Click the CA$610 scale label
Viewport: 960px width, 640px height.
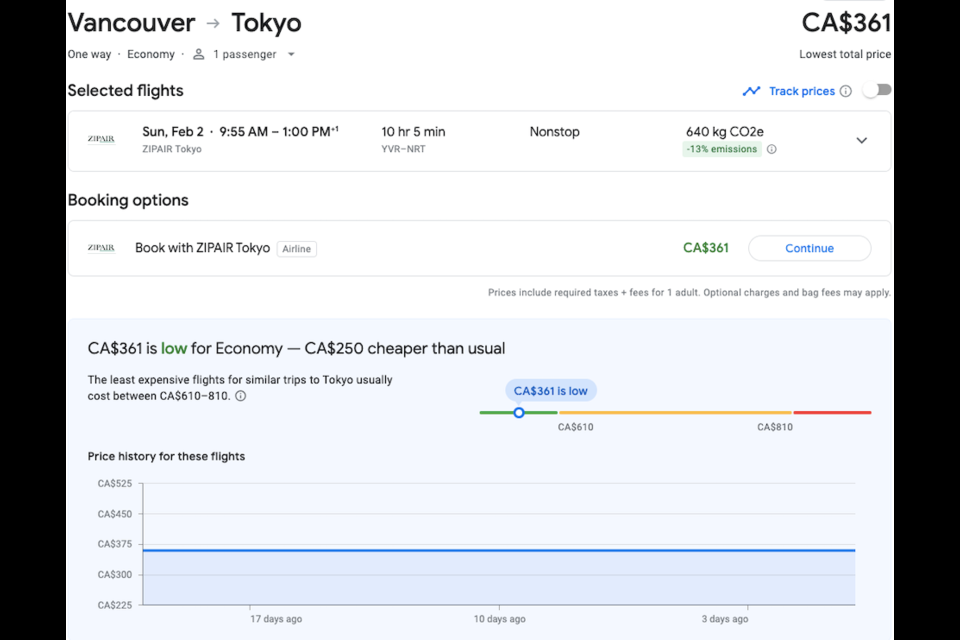click(x=576, y=427)
